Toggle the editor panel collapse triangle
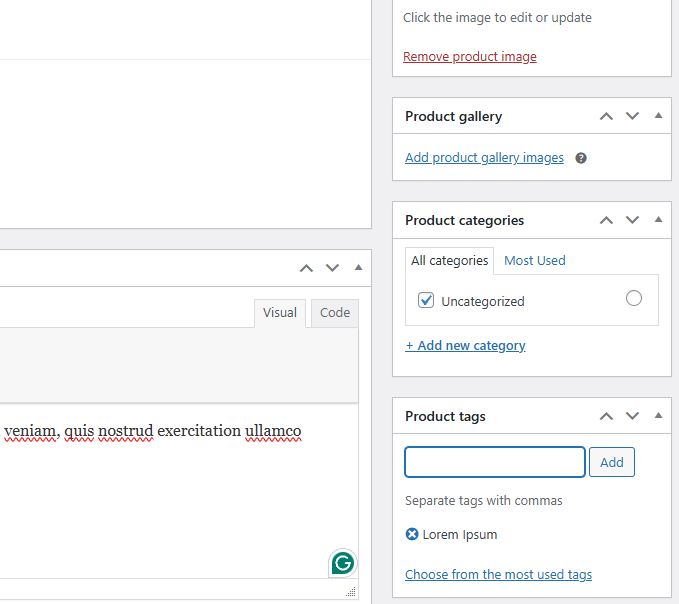This screenshot has width=679, height=604. click(x=358, y=268)
